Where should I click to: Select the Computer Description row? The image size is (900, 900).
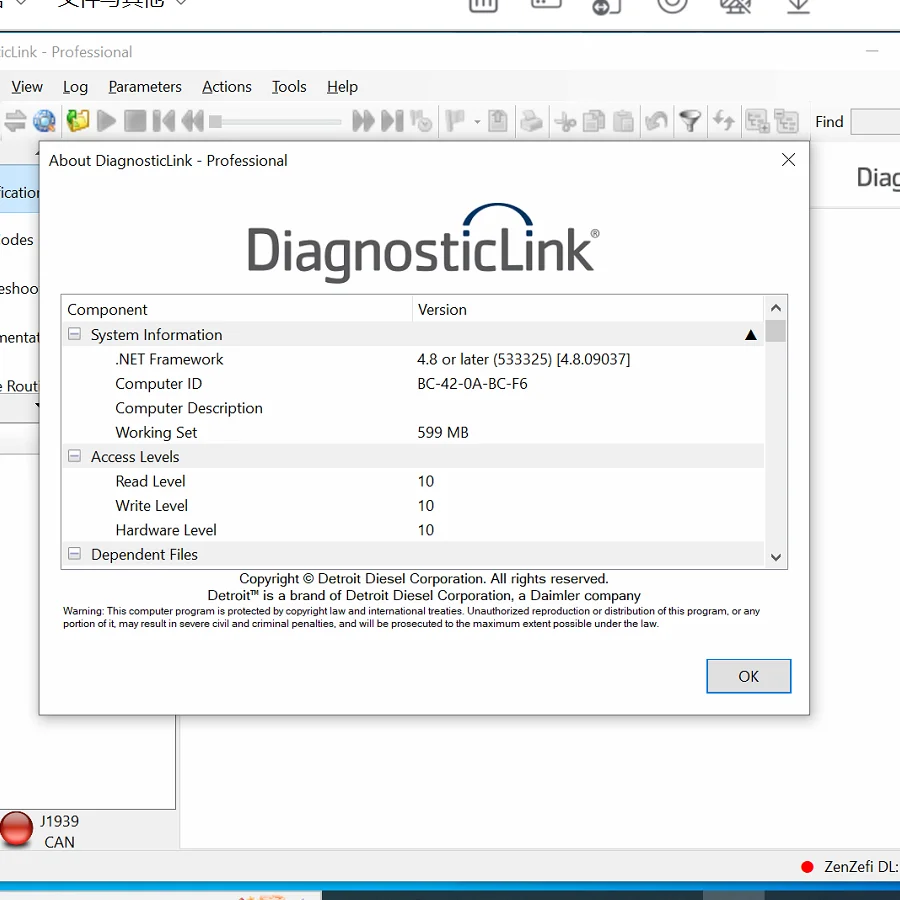point(413,408)
